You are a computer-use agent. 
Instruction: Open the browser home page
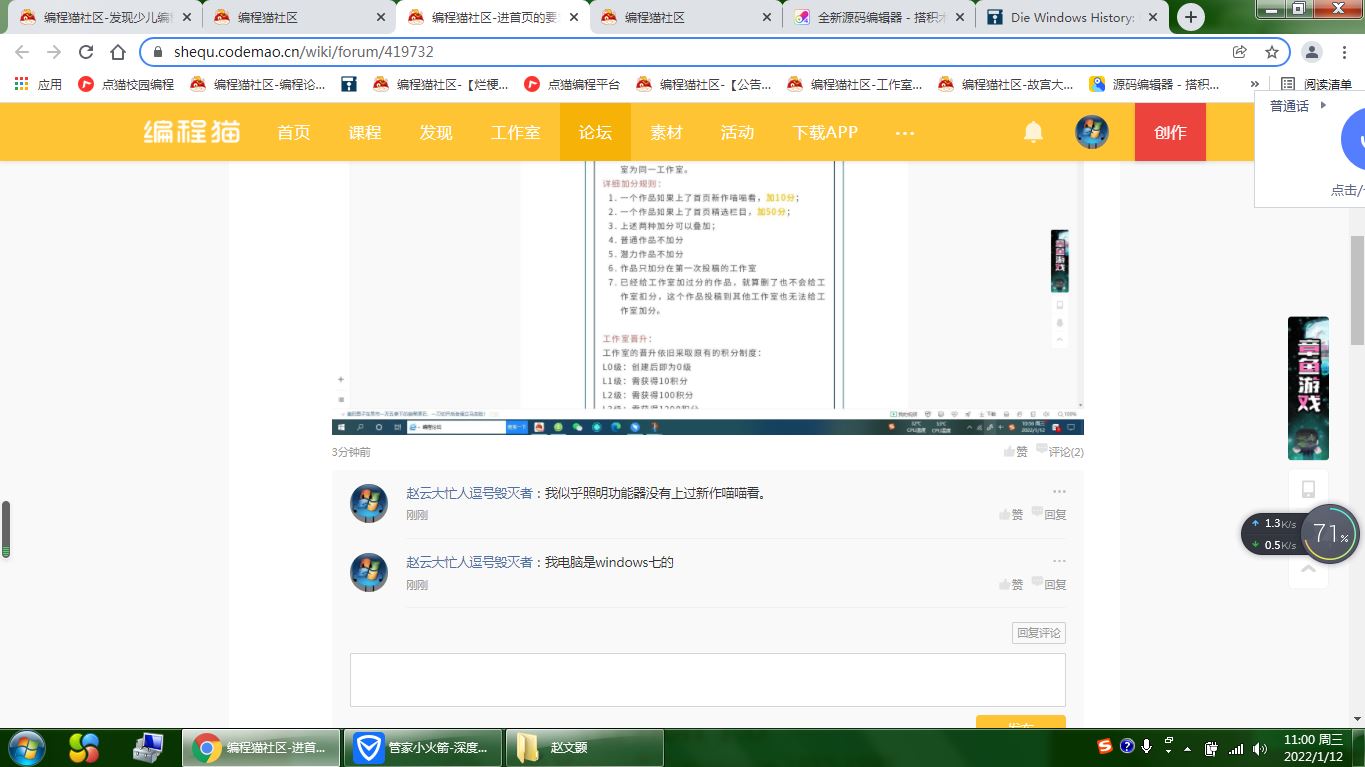click(x=118, y=52)
